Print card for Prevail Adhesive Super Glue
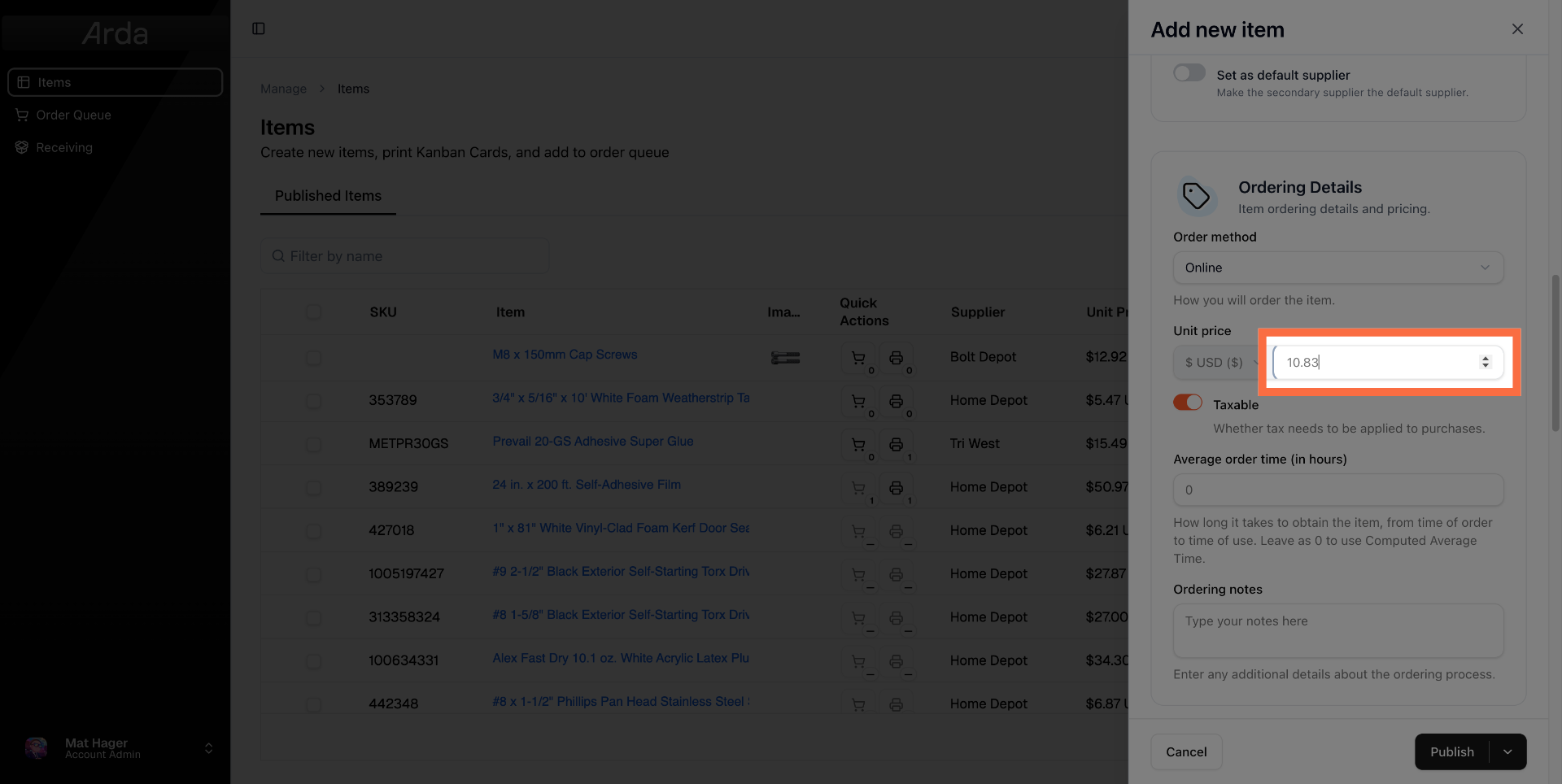This screenshot has width=1562, height=784. coord(896,445)
